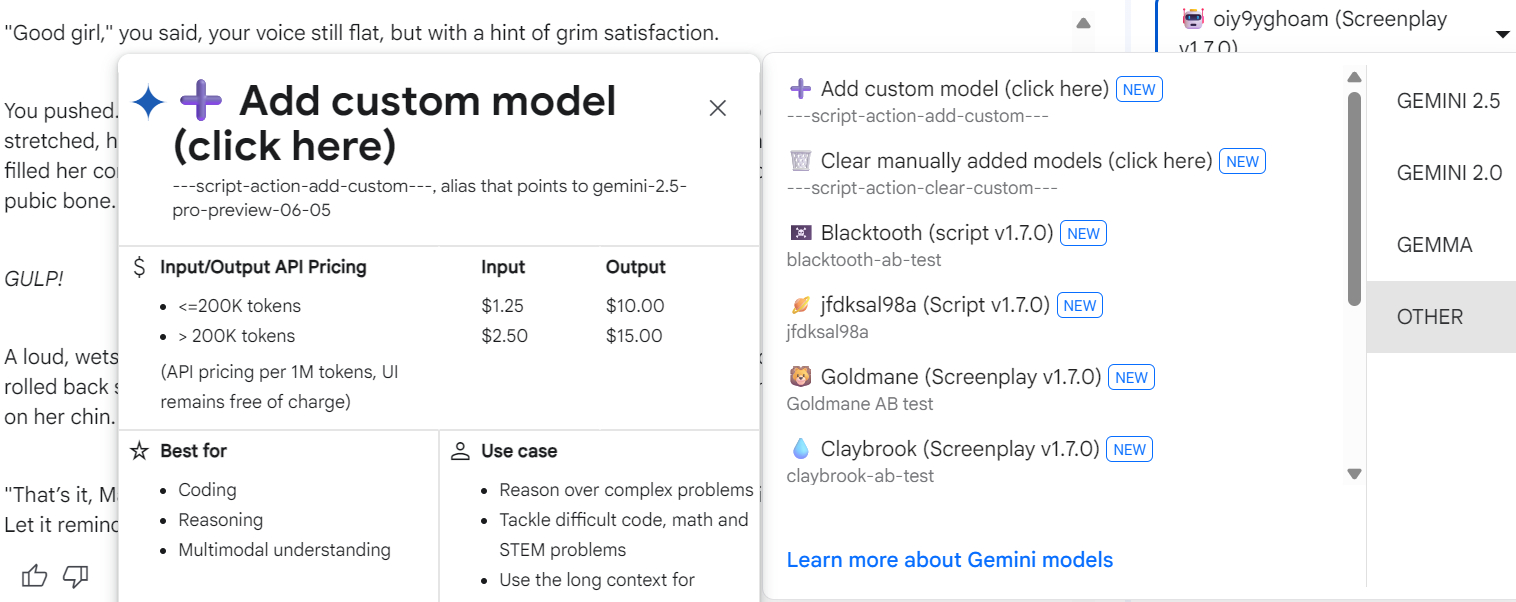The height and width of the screenshot is (602, 1516).
Task: Click the robot icon in model selector
Action: coord(1192,19)
